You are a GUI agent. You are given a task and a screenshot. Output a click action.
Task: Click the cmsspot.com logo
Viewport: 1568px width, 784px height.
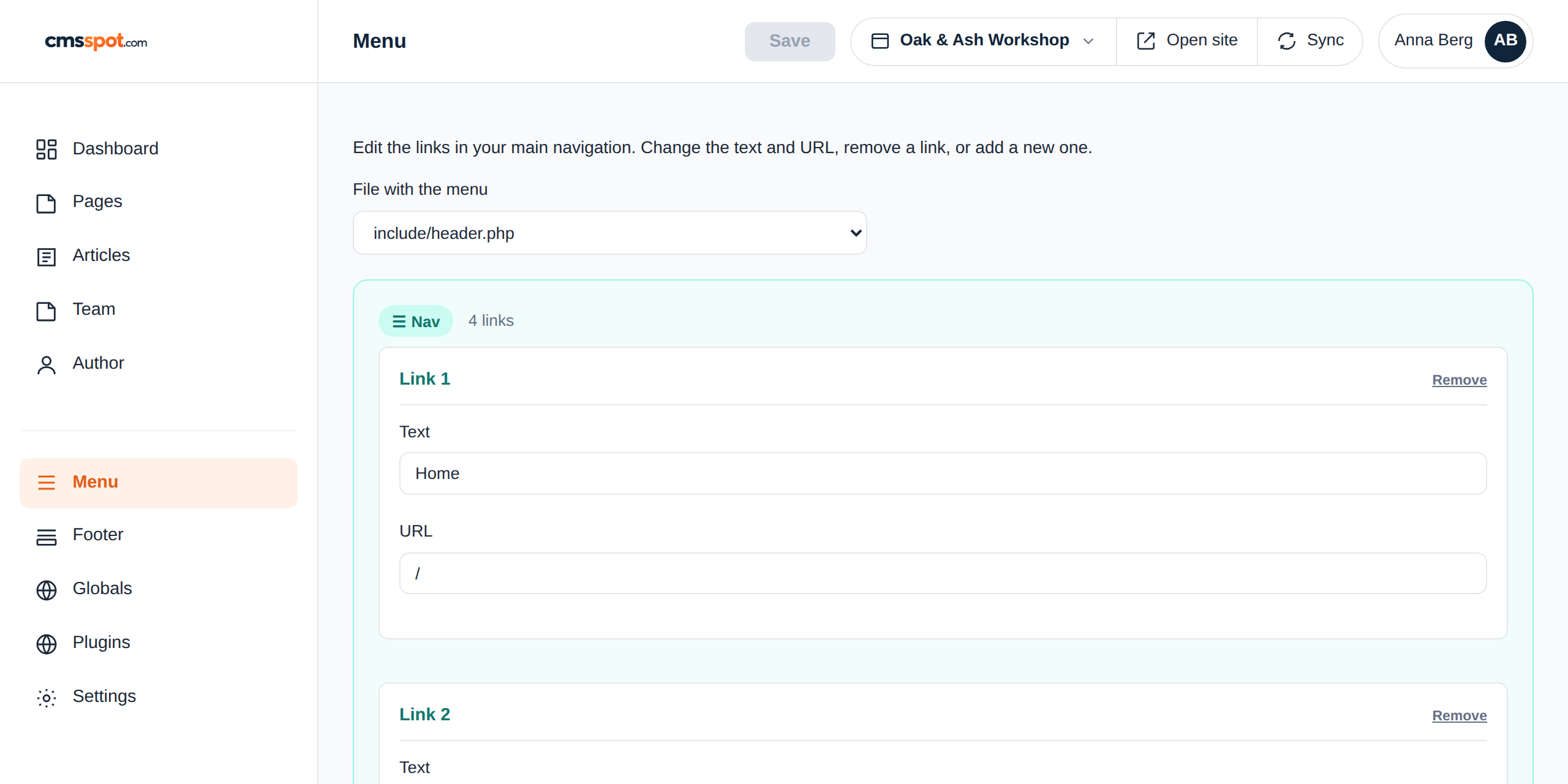coord(96,41)
